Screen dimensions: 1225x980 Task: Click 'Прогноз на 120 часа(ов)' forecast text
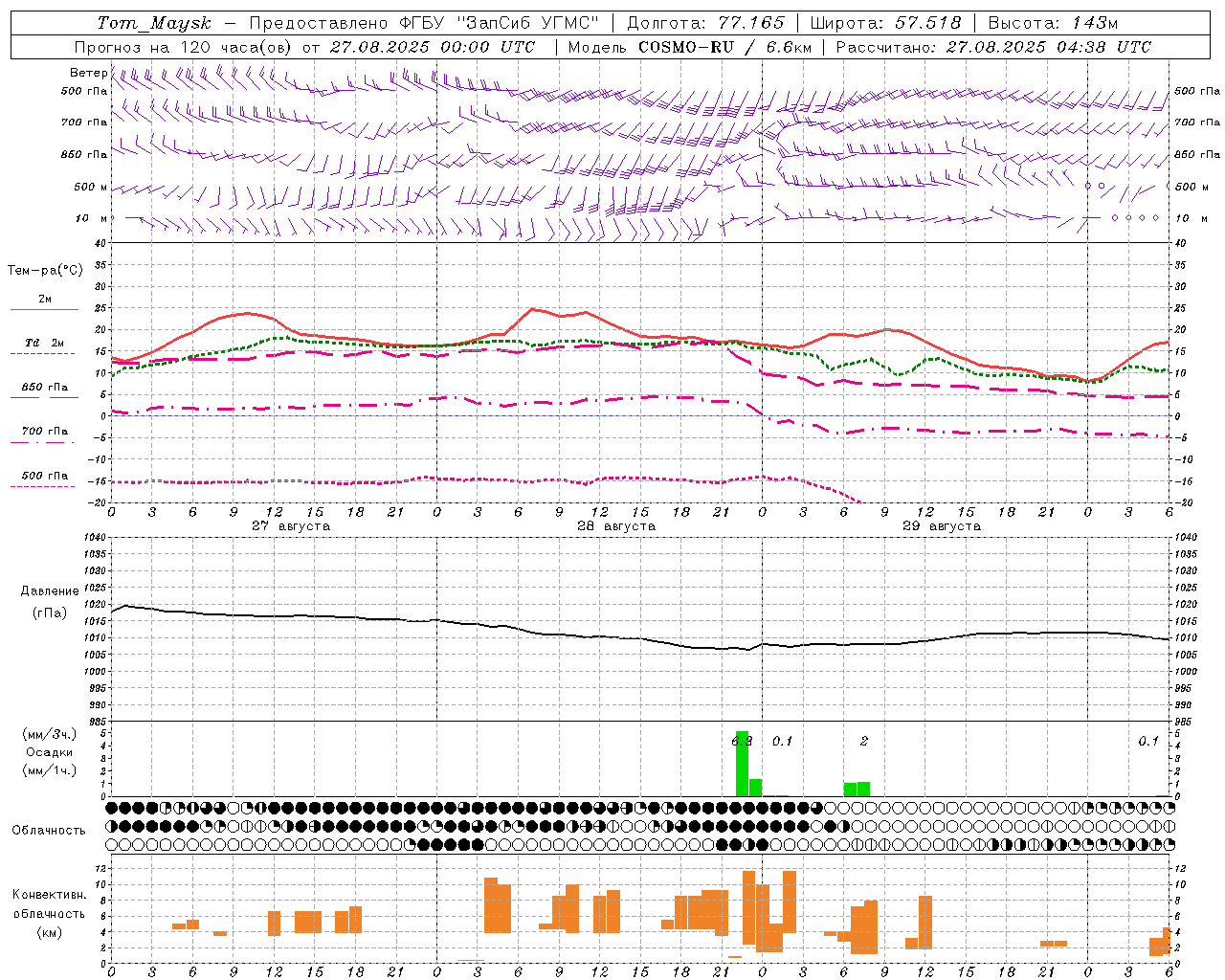184,47
